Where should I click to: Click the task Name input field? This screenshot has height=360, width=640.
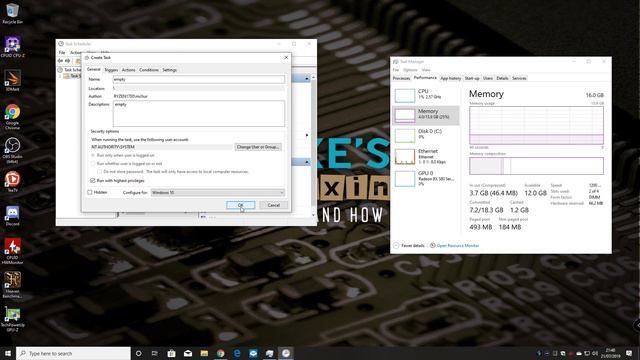coord(199,79)
